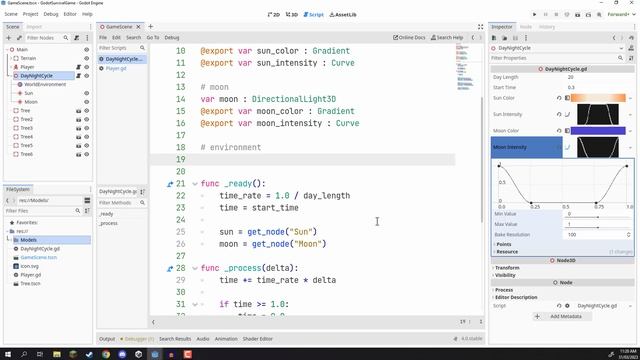The height and width of the screenshot is (360, 640).
Task: Open Online Docs link
Action: click(x=409, y=38)
